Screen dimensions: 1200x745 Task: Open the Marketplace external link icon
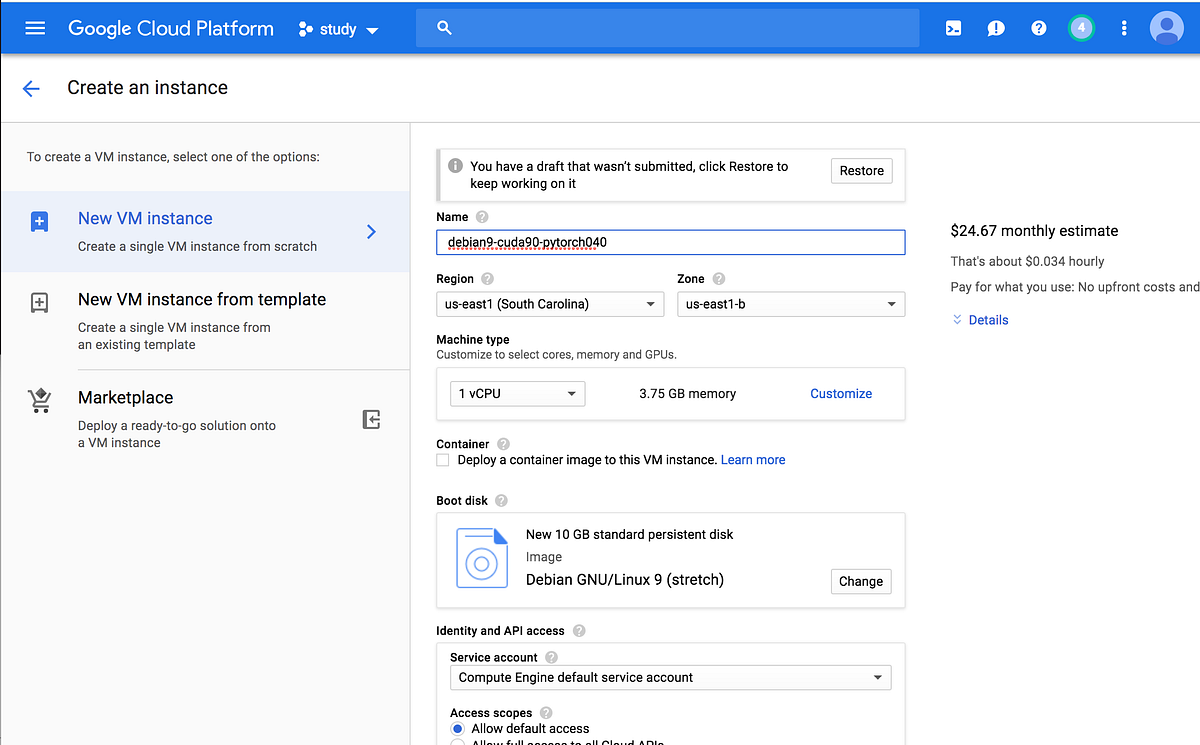click(371, 419)
